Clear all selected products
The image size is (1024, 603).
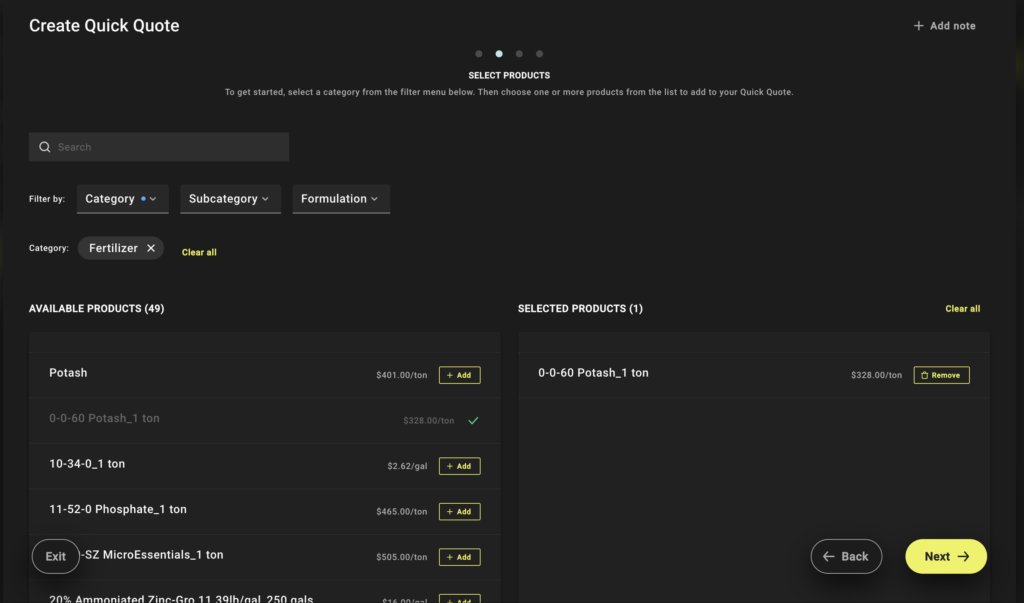tap(962, 309)
